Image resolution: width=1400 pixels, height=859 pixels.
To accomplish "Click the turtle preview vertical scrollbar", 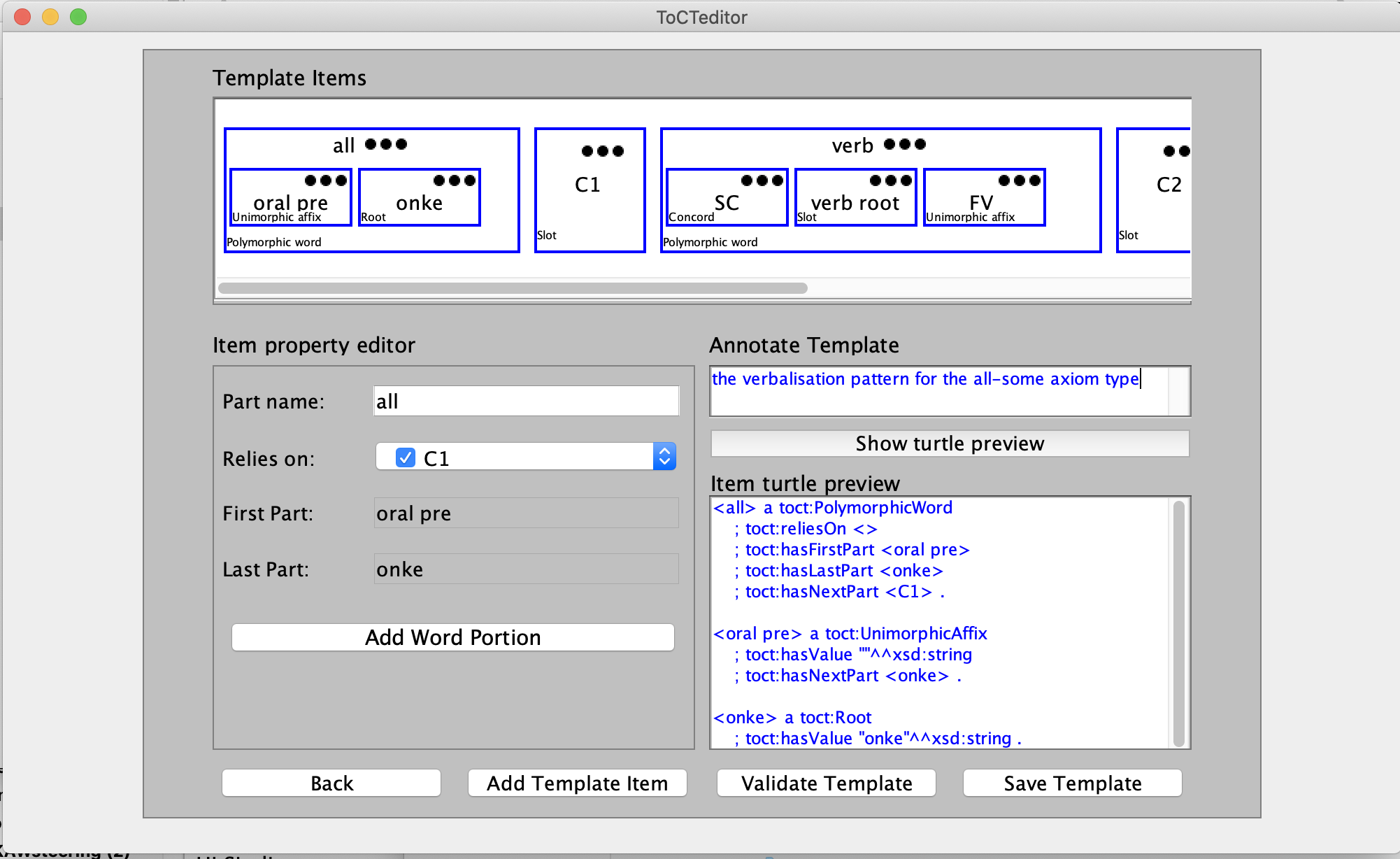I will [x=1178, y=623].
